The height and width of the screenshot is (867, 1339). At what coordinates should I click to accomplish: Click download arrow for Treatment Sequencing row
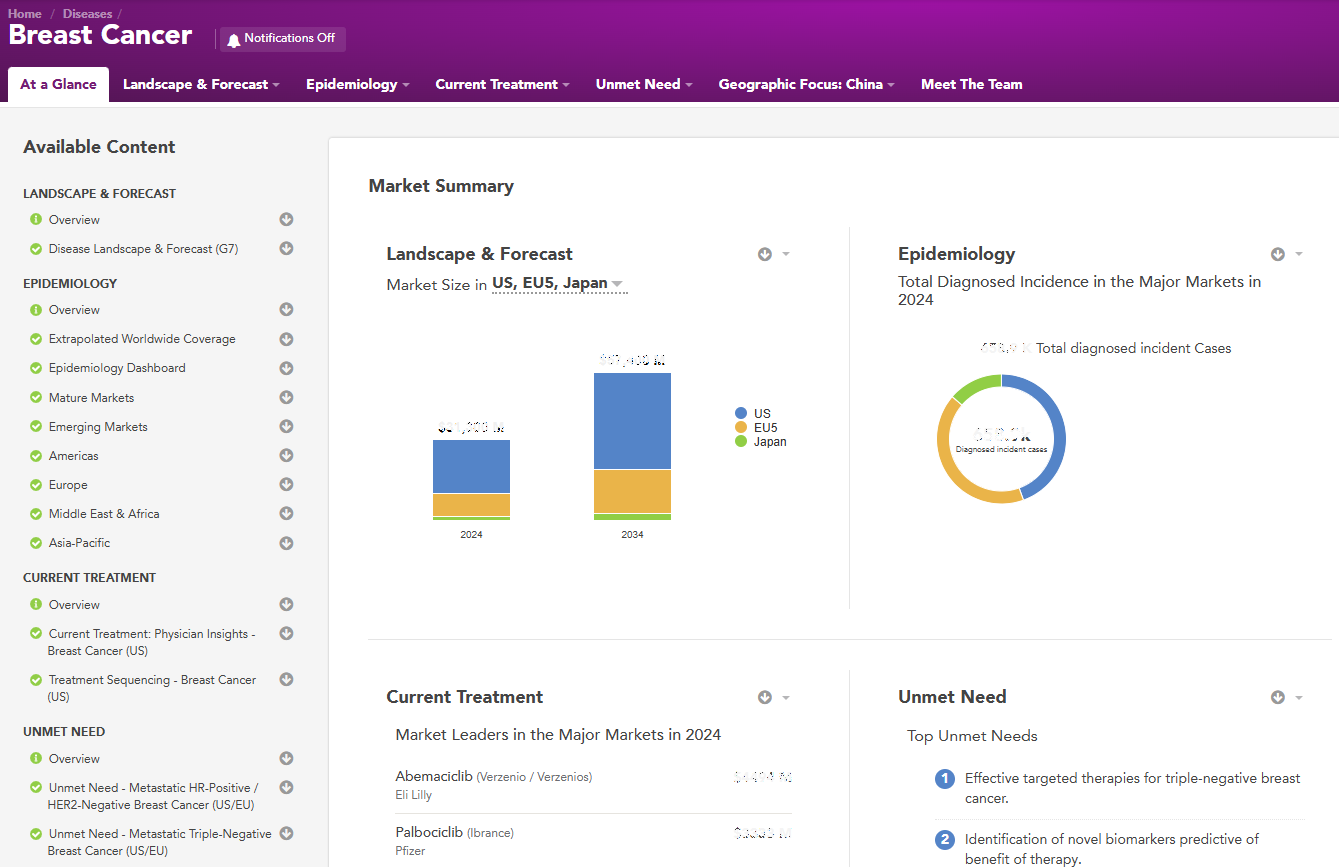286,679
